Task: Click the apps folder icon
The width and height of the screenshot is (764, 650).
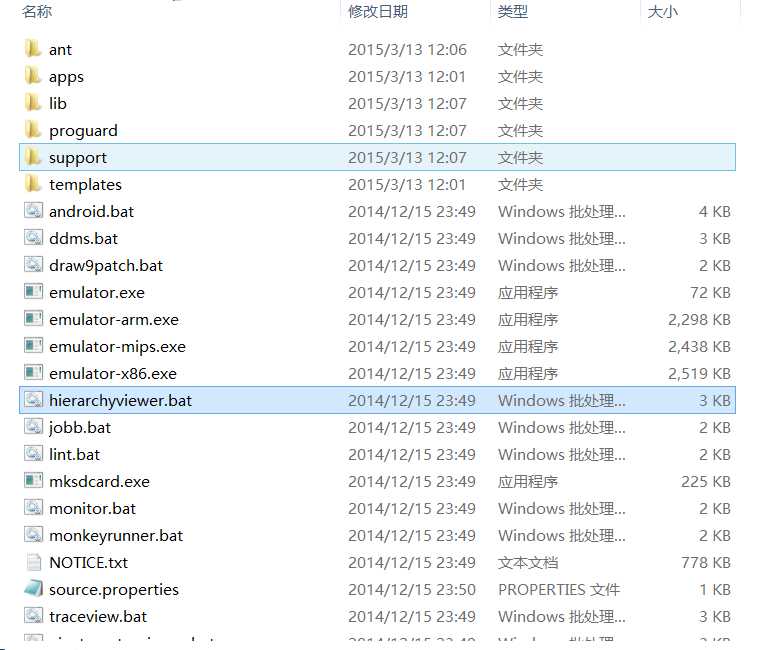Action: point(33,76)
